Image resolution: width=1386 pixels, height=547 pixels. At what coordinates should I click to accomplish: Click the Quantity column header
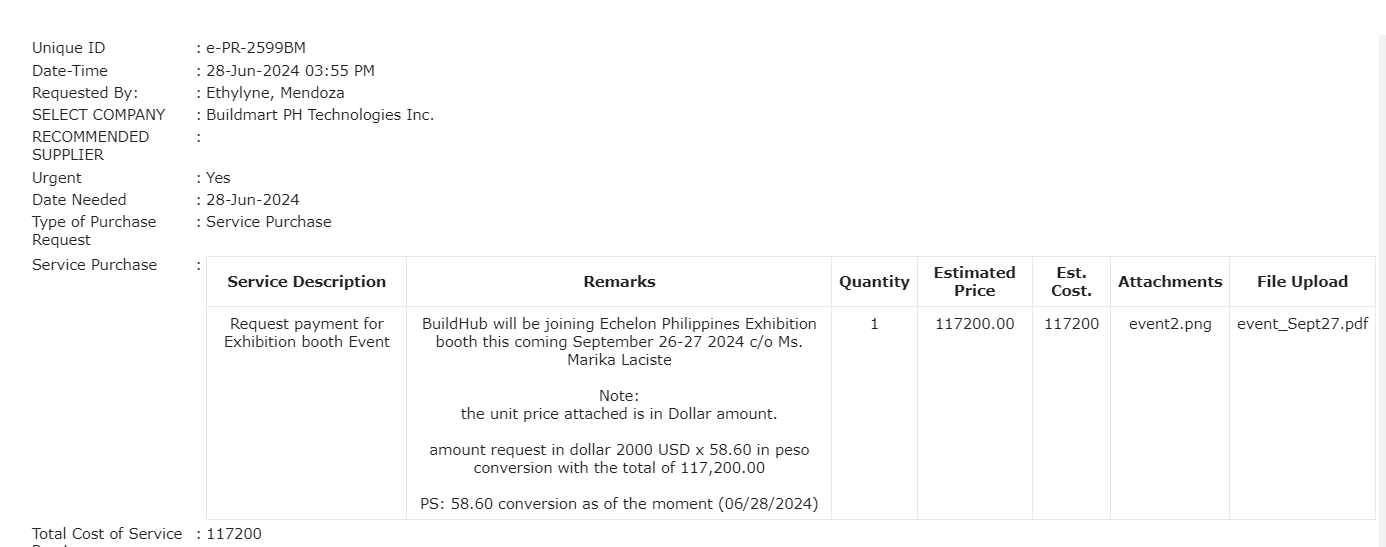pyautogui.click(x=874, y=282)
